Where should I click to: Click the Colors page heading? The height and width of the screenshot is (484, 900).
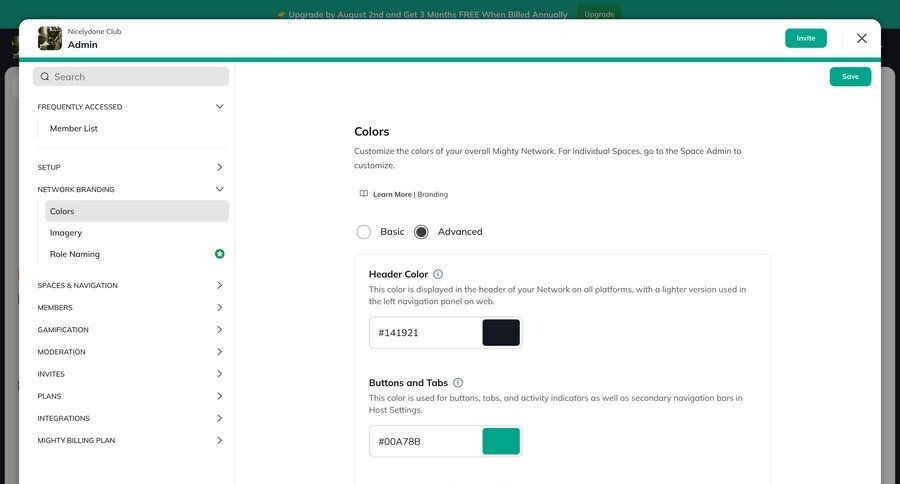click(372, 131)
